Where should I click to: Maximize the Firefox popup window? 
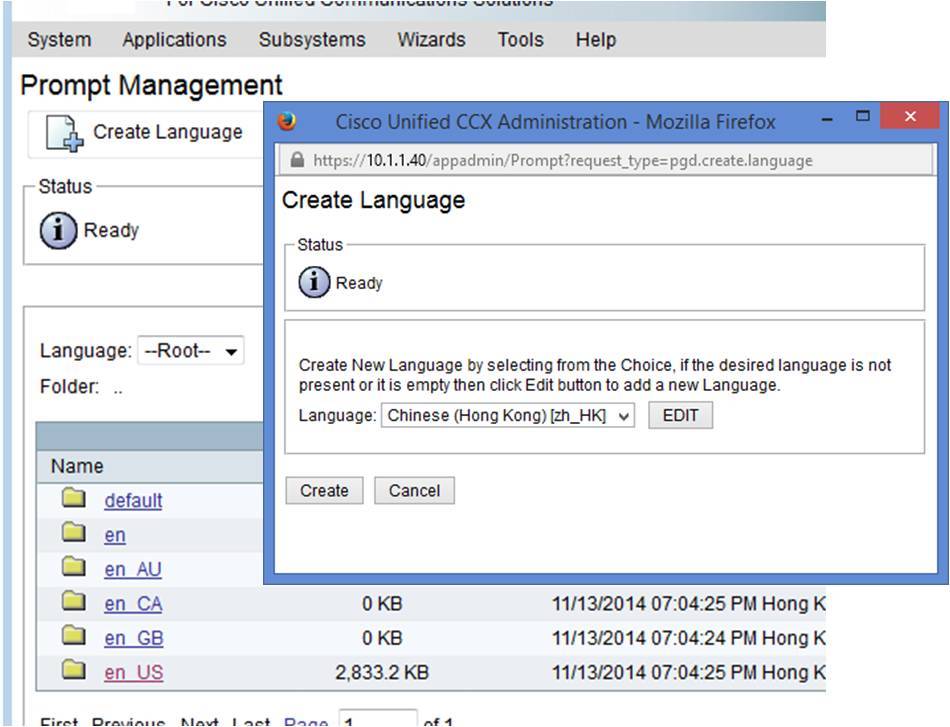coord(863,116)
